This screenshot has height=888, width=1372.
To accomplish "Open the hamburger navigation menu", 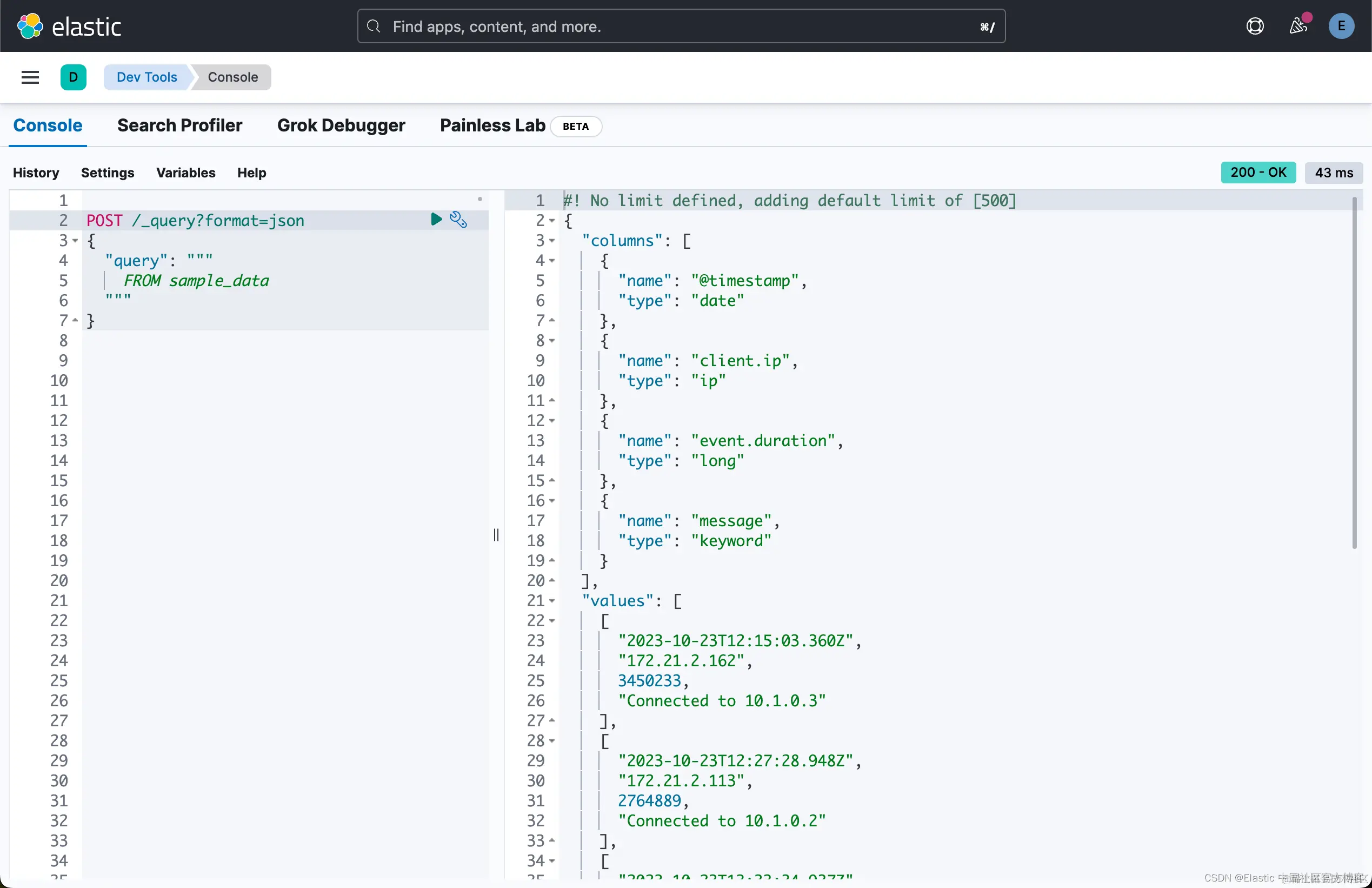I will click(30, 77).
